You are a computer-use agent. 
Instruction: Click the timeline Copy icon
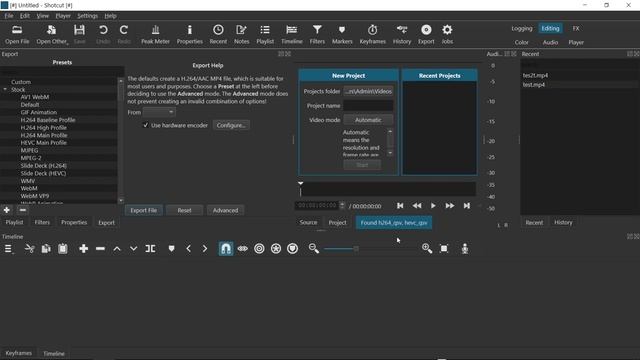(46, 249)
